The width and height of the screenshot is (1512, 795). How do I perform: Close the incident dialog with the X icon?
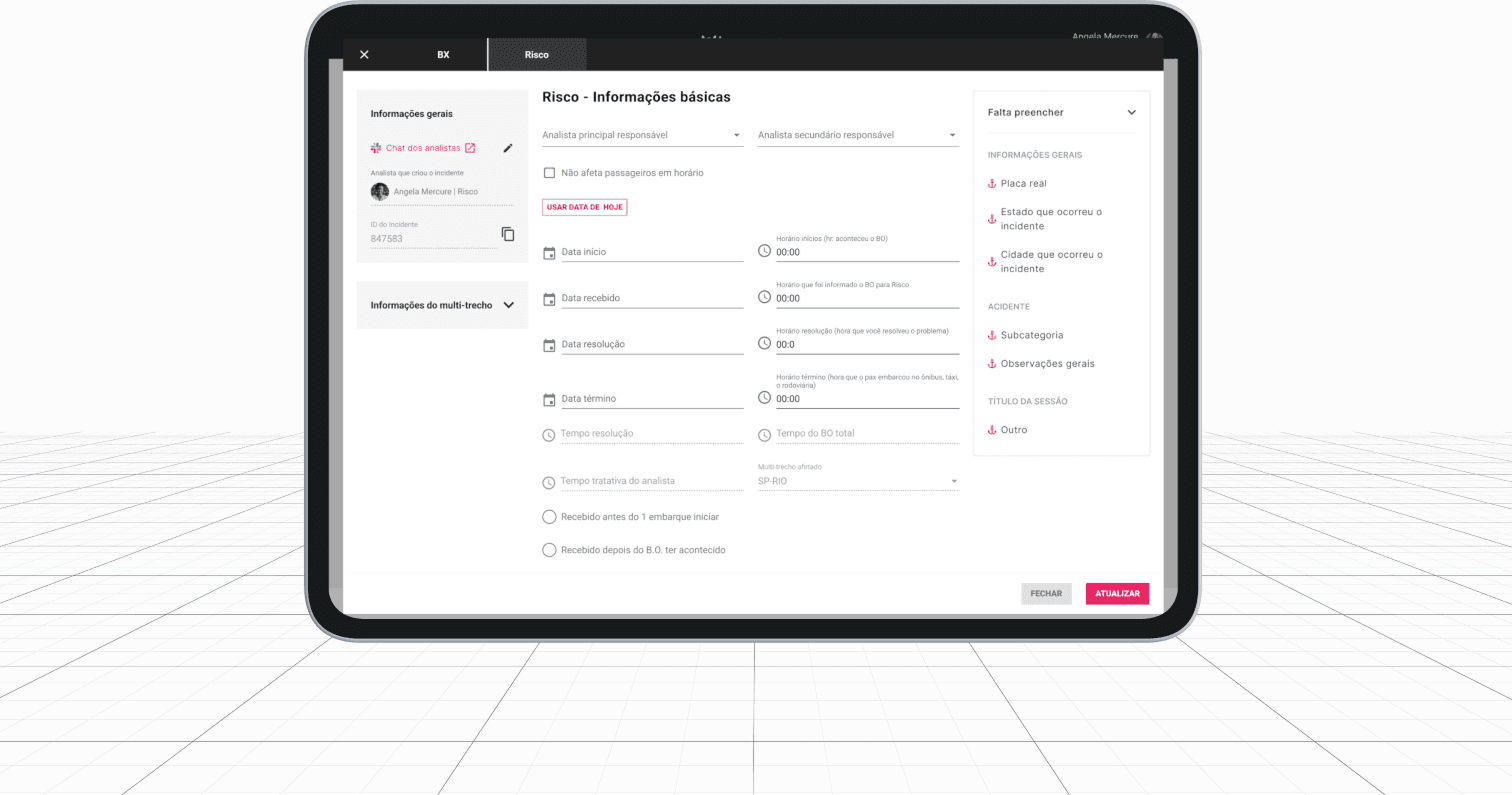tap(364, 55)
